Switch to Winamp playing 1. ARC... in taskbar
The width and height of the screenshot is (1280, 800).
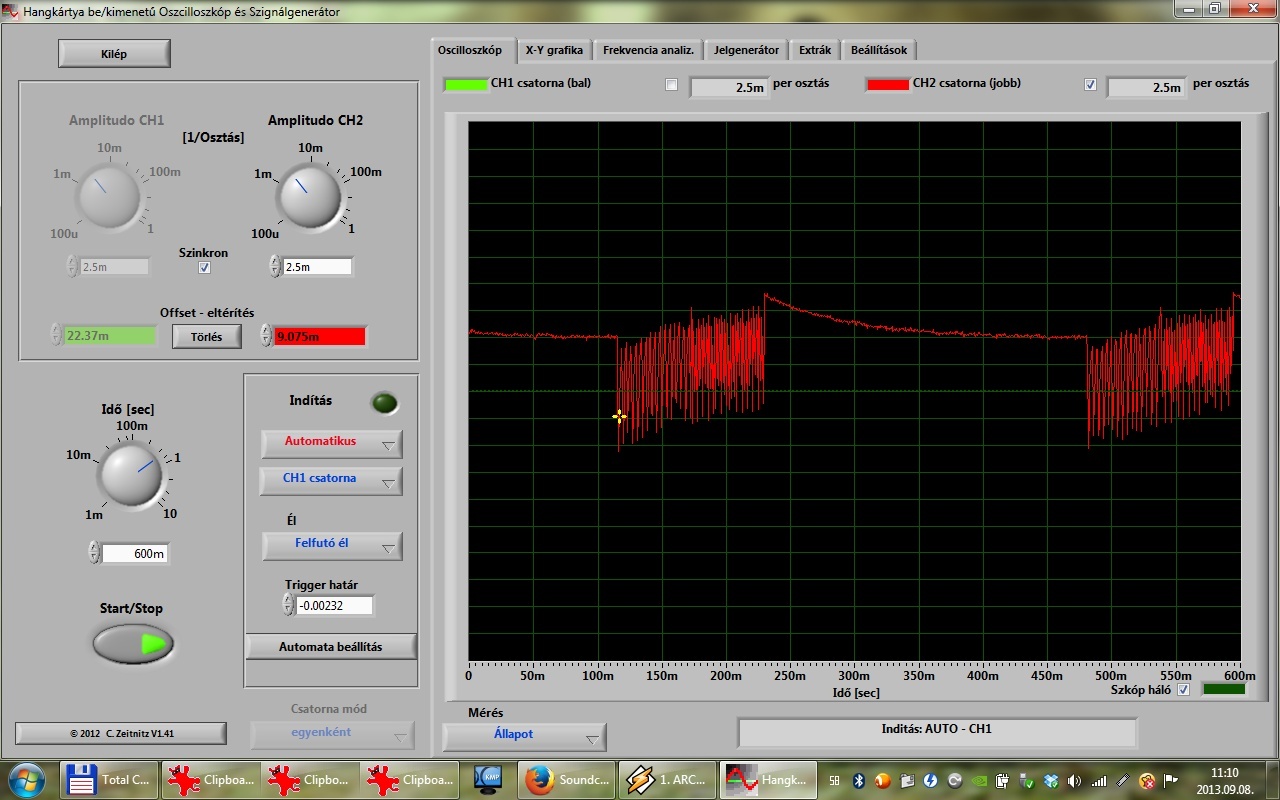click(x=667, y=779)
